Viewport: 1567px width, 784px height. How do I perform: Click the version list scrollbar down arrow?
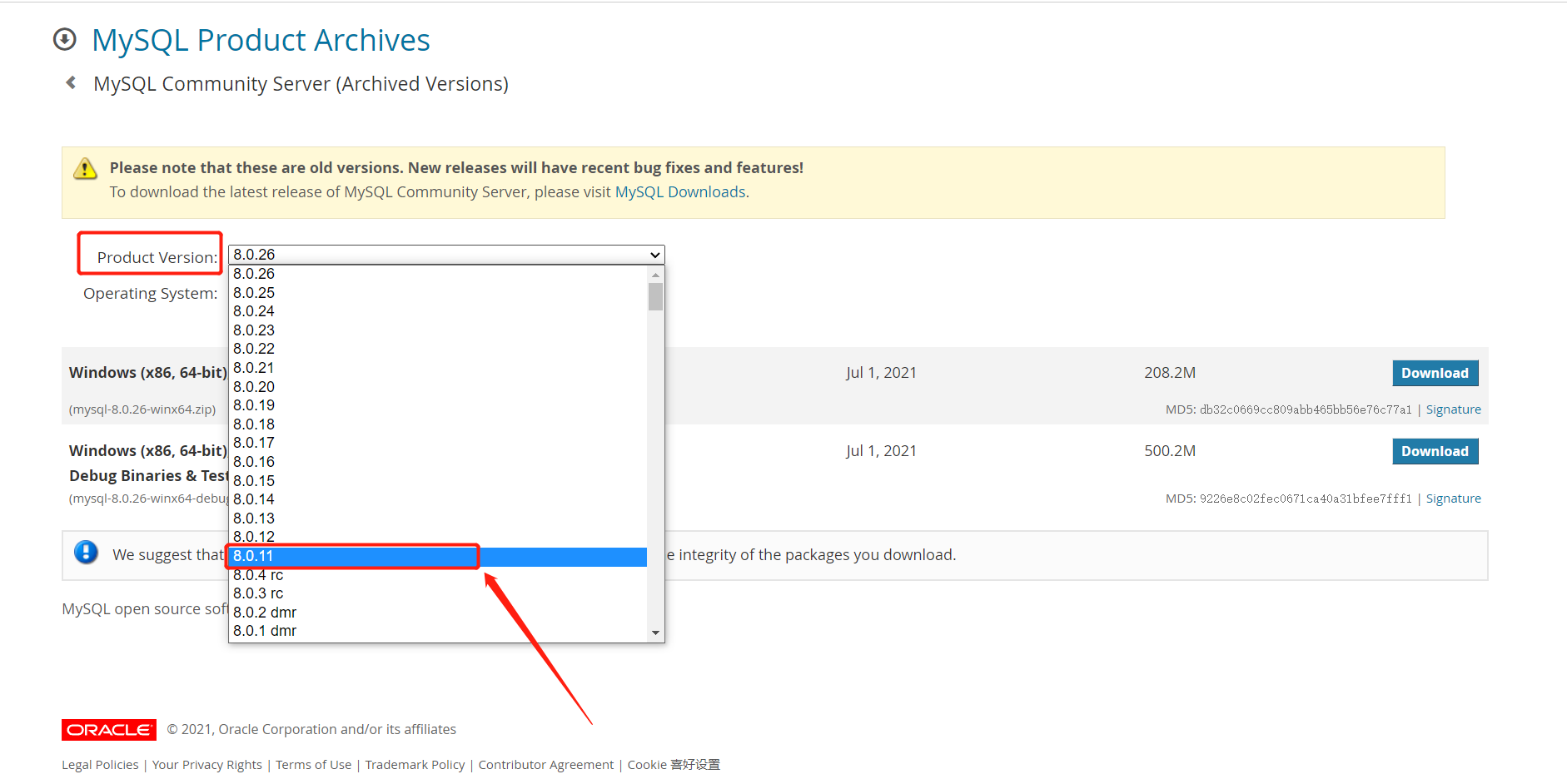pyautogui.click(x=656, y=633)
